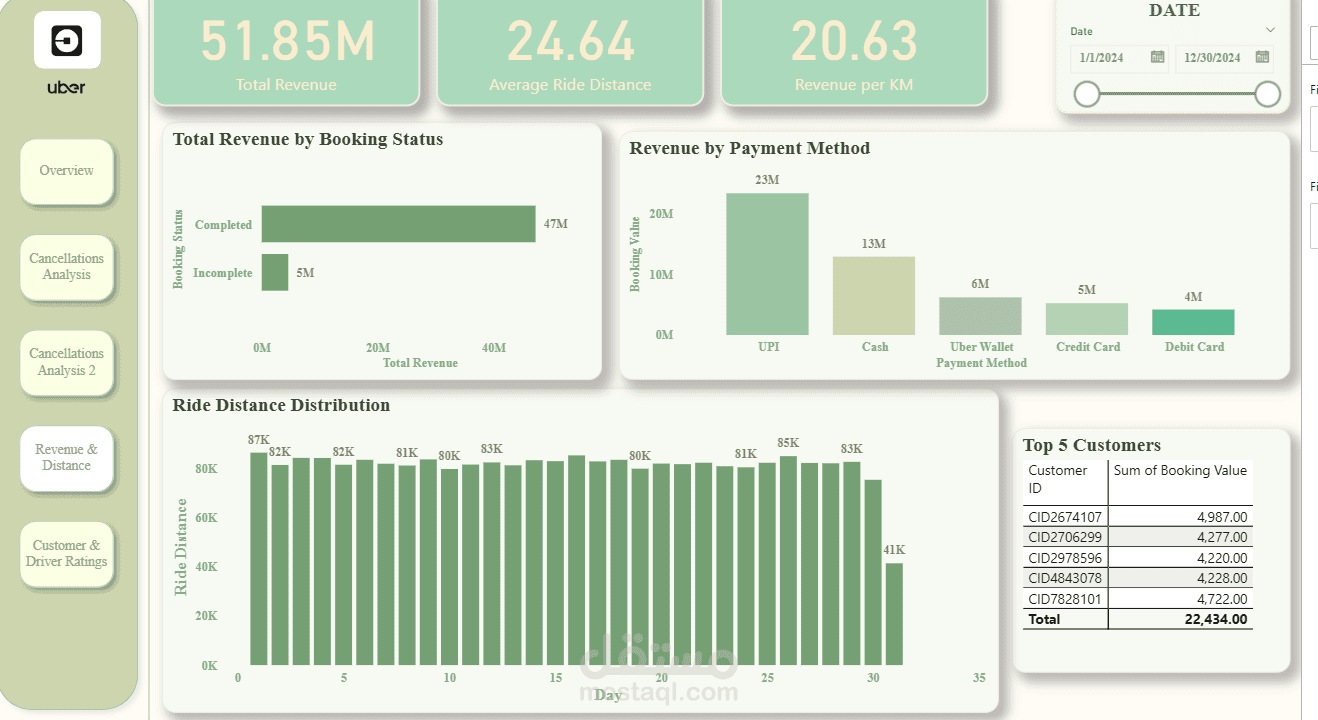Select customer CID7828101 in the table

[x=1065, y=599]
